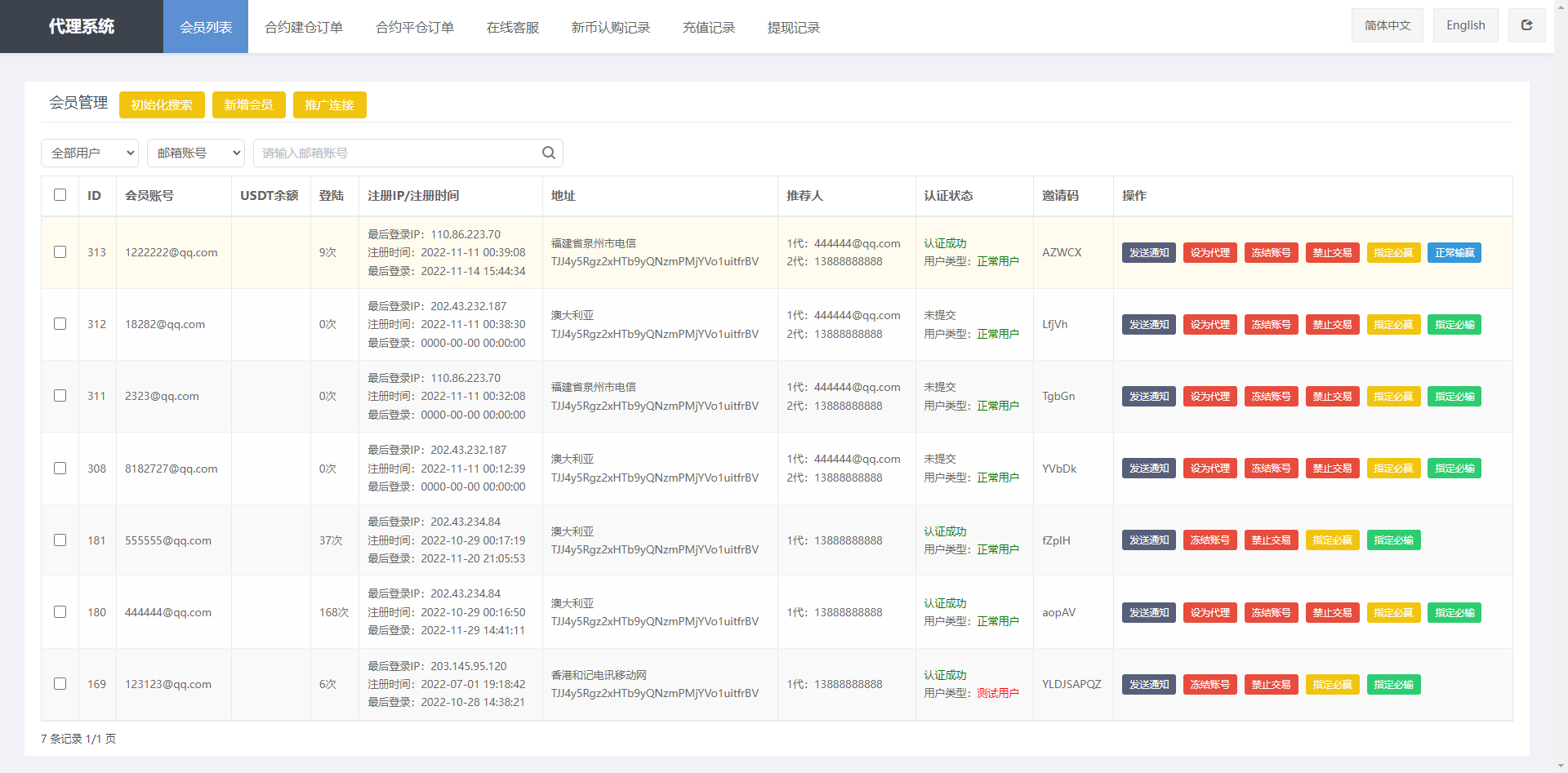Click the 168次 login count cell
1568x773 pixels.
point(334,612)
